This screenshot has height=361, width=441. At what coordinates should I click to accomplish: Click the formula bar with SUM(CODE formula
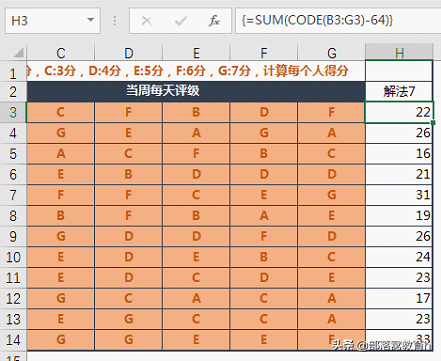coord(338,21)
